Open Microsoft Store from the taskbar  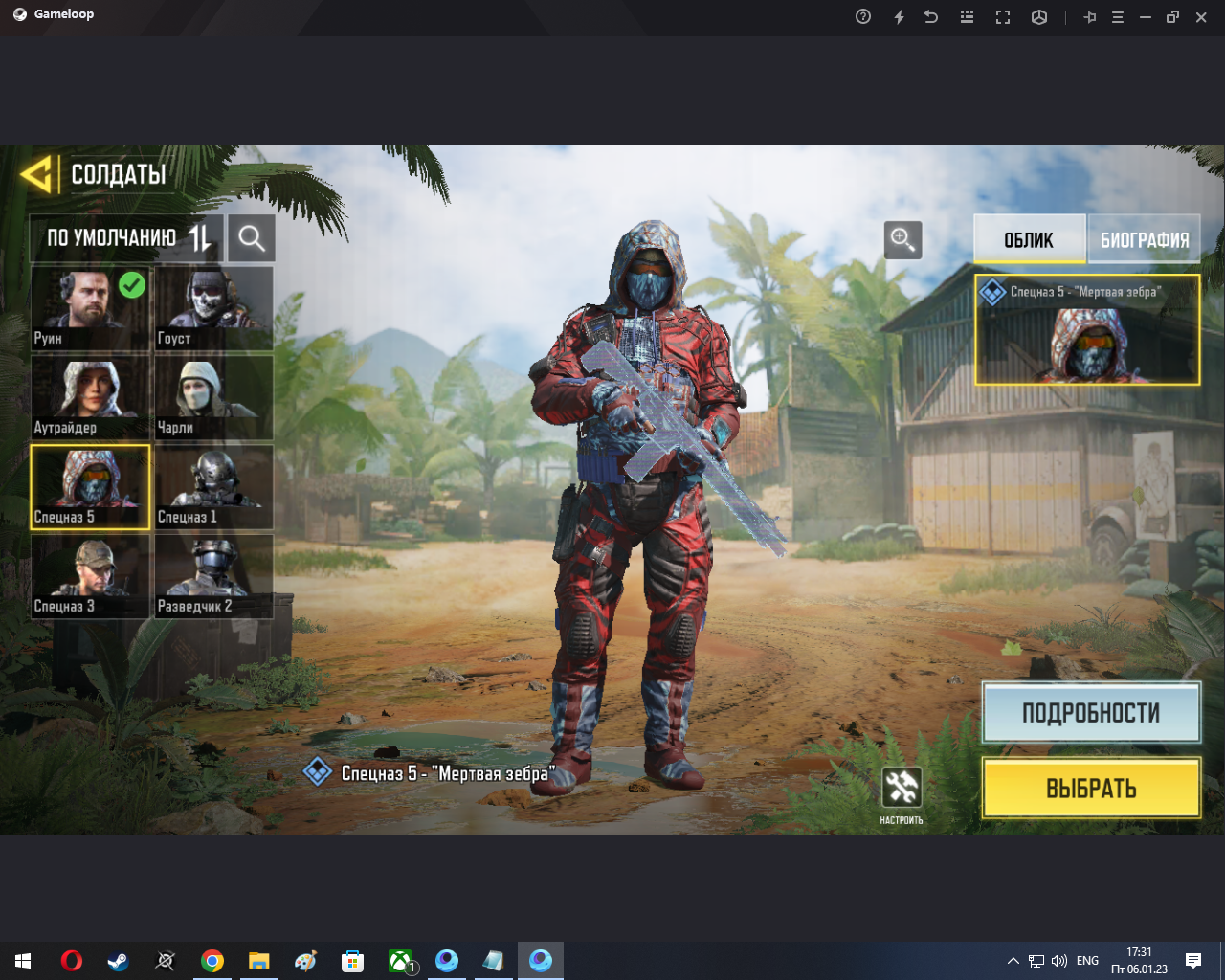tap(352, 961)
